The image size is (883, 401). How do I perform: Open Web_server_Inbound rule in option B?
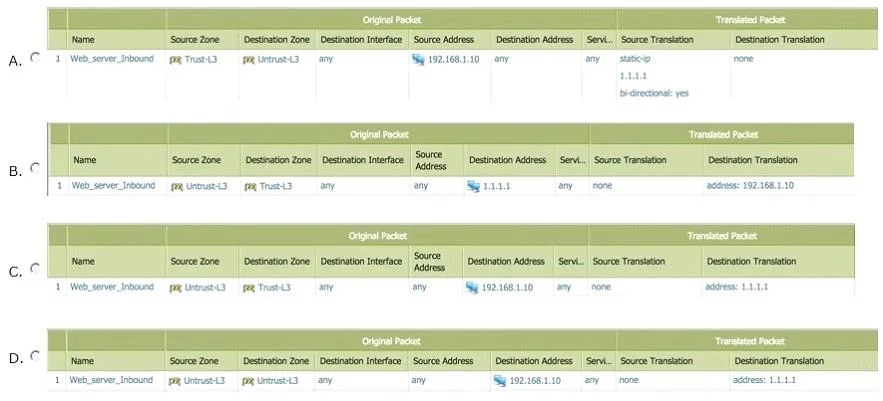[x=113, y=185]
